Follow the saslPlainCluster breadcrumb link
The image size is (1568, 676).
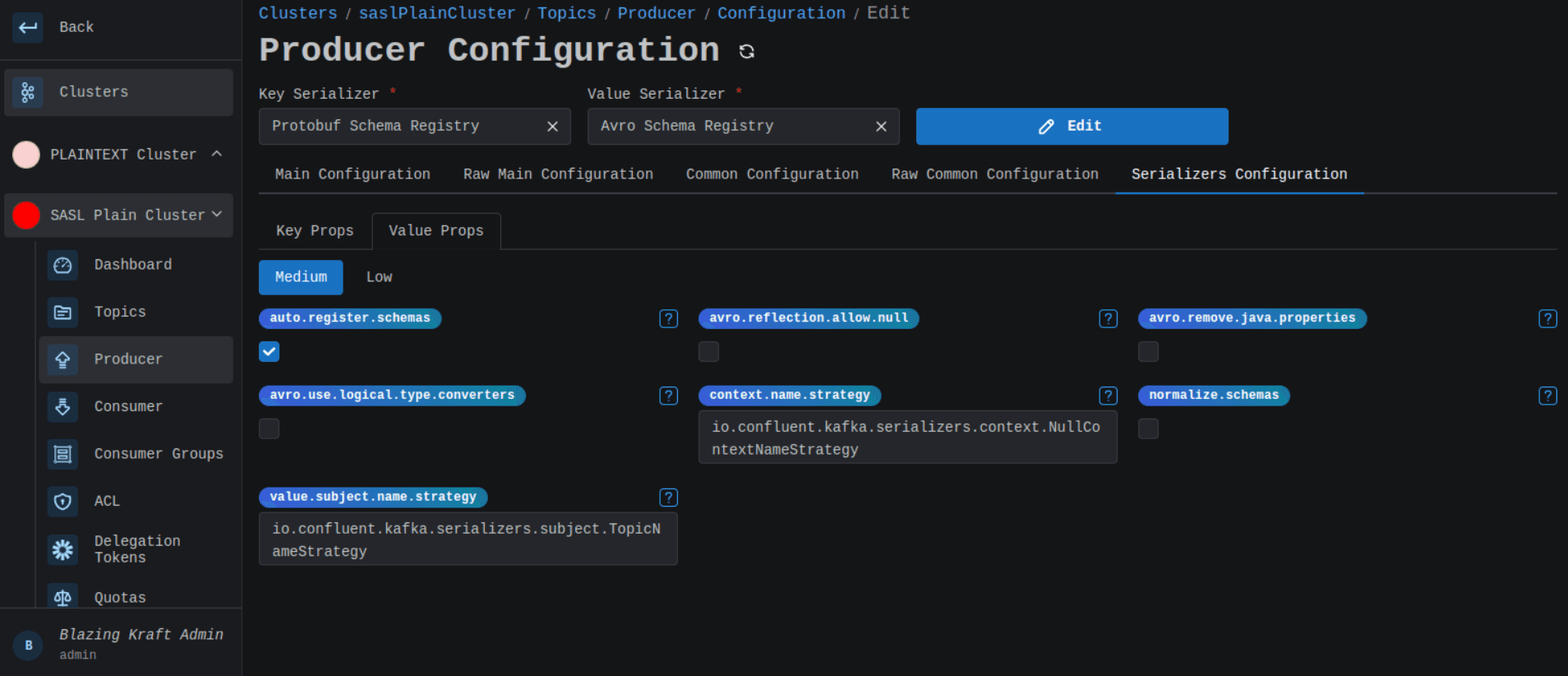coord(437,13)
